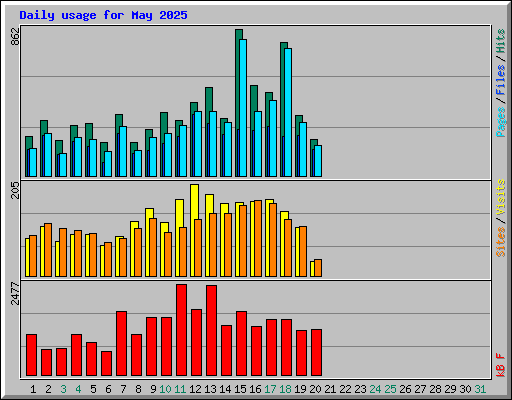The height and width of the screenshot is (400, 512).
Task: Click day label 18 on x-axis
Action: 285,389
